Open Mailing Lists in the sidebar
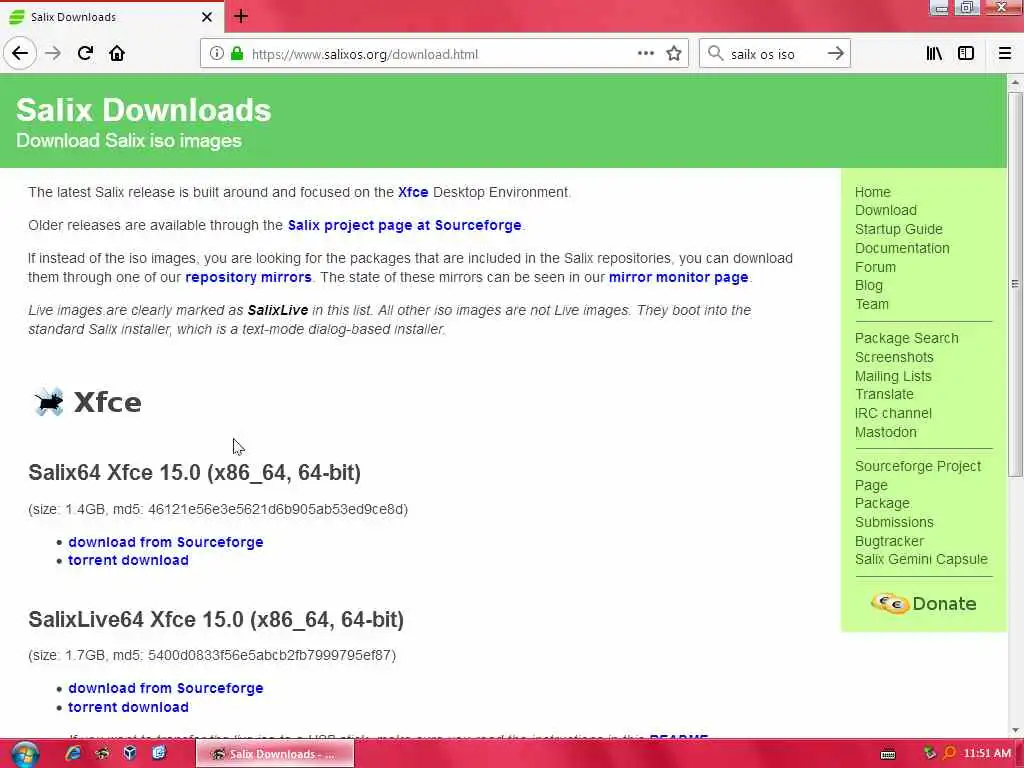This screenshot has width=1024, height=768. (893, 376)
